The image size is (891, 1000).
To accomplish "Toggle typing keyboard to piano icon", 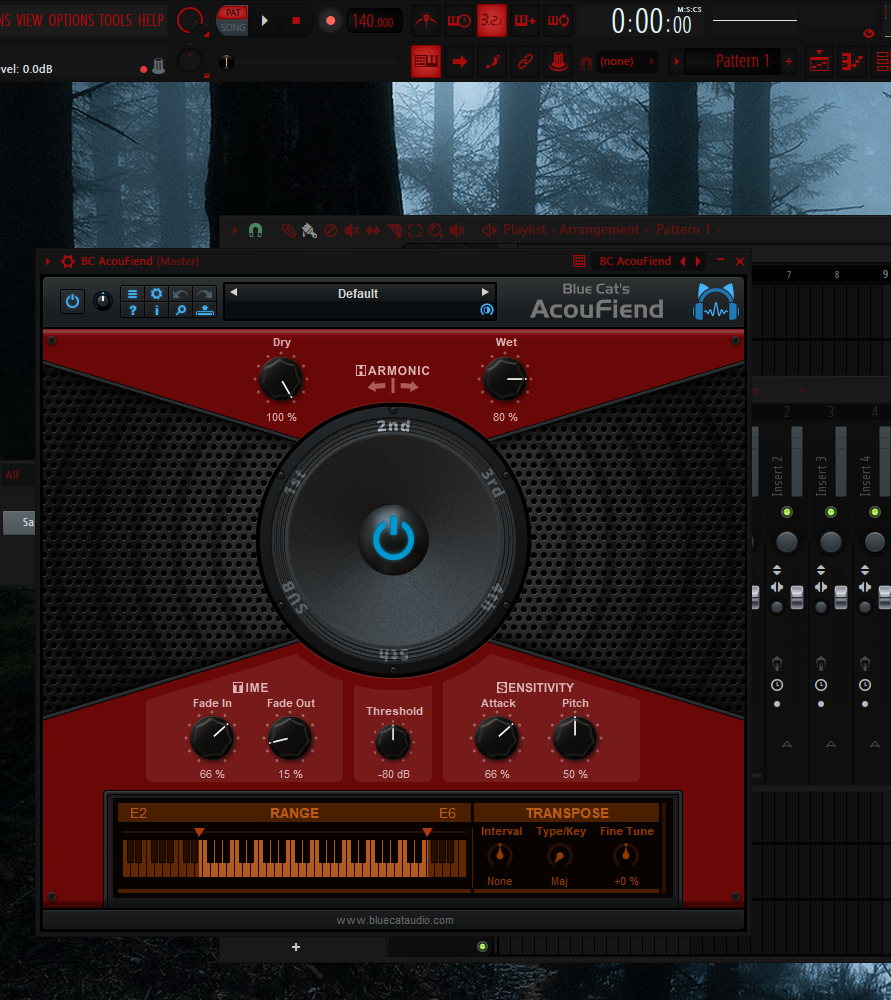I will tap(425, 61).
